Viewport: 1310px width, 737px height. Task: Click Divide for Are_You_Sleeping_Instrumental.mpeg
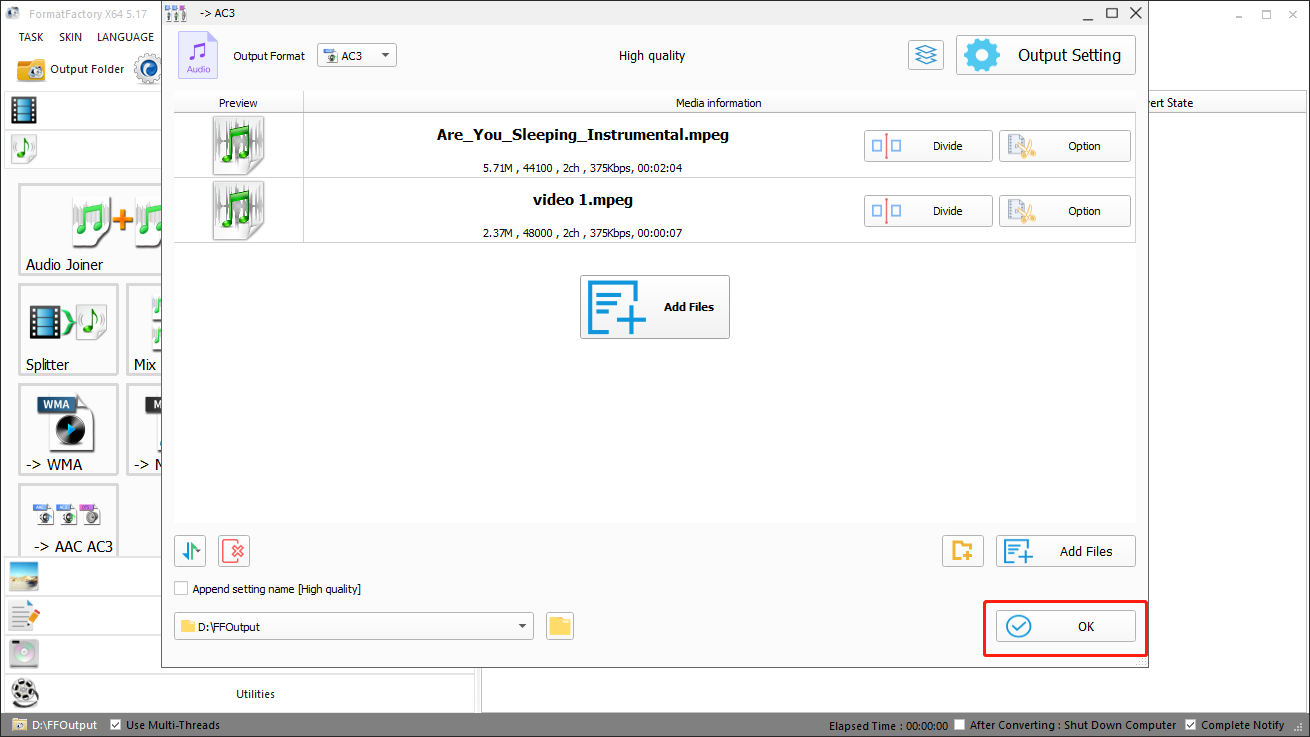point(928,146)
